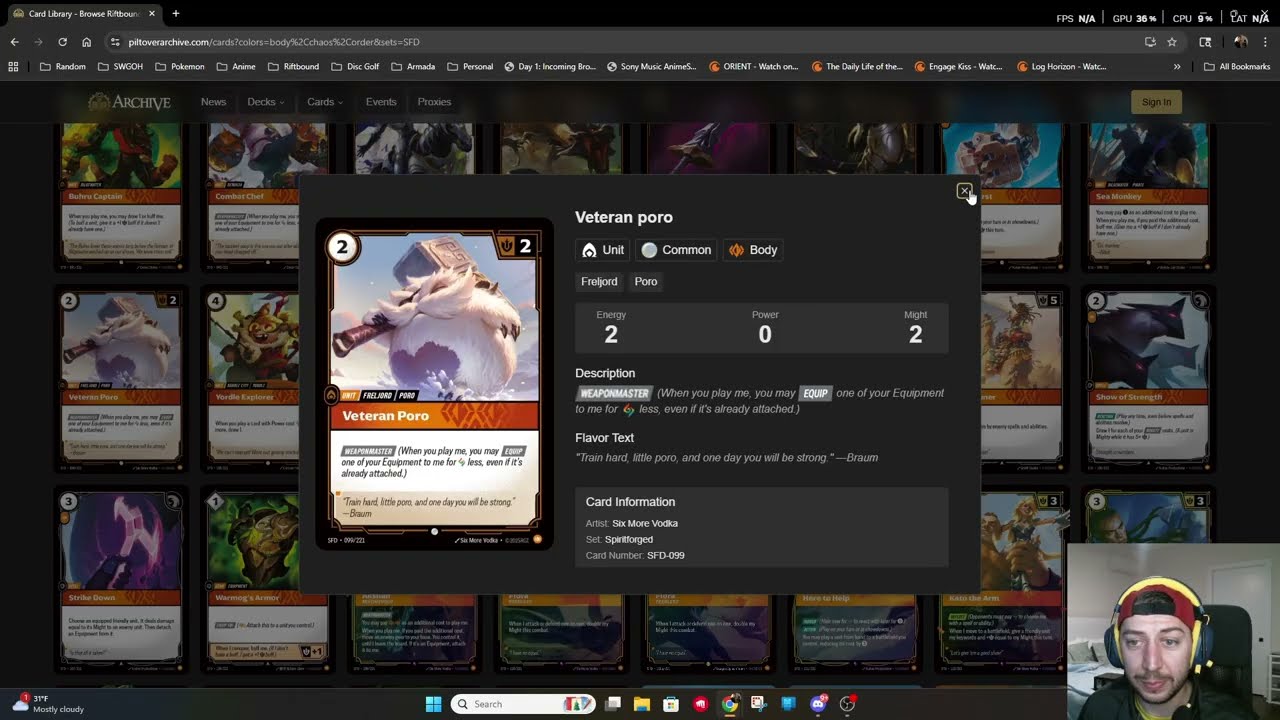Show more bookmarks with the chevron
The image size is (1280, 720).
click(x=1177, y=67)
